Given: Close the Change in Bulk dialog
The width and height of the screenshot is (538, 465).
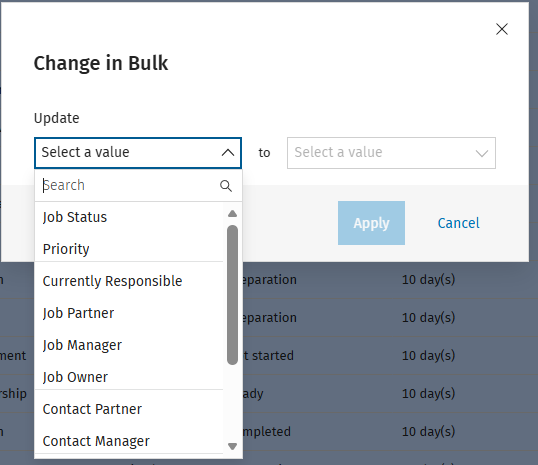Looking at the screenshot, I should click(x=502, y=29).
